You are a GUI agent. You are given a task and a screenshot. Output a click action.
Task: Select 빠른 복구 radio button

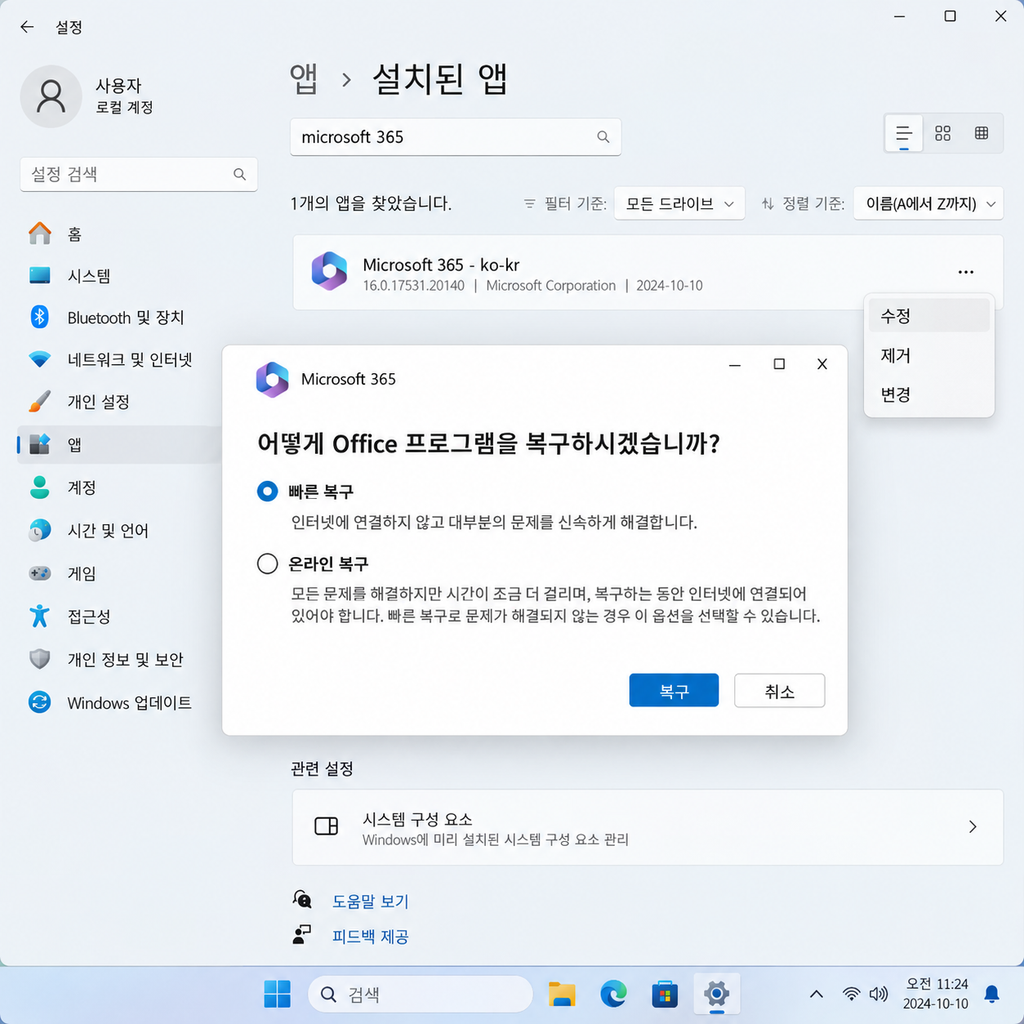point(267,491)
